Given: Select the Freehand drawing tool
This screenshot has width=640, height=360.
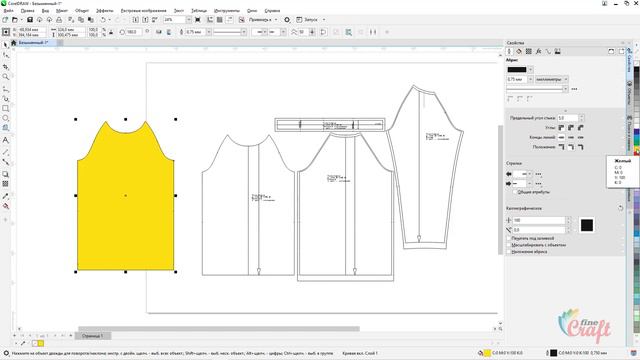Looking at the screenshot, I should pyautogui.click(x=6, y=89).
